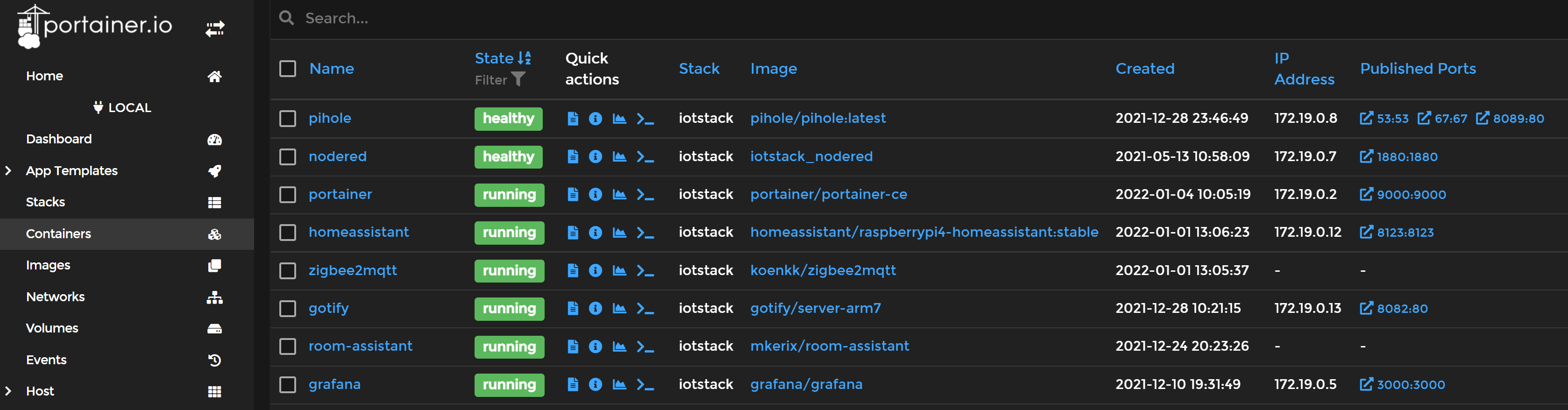Inspect room-assistant container info icon
Viewport: 1568px width, 410px height.
[x=596, y=346]
